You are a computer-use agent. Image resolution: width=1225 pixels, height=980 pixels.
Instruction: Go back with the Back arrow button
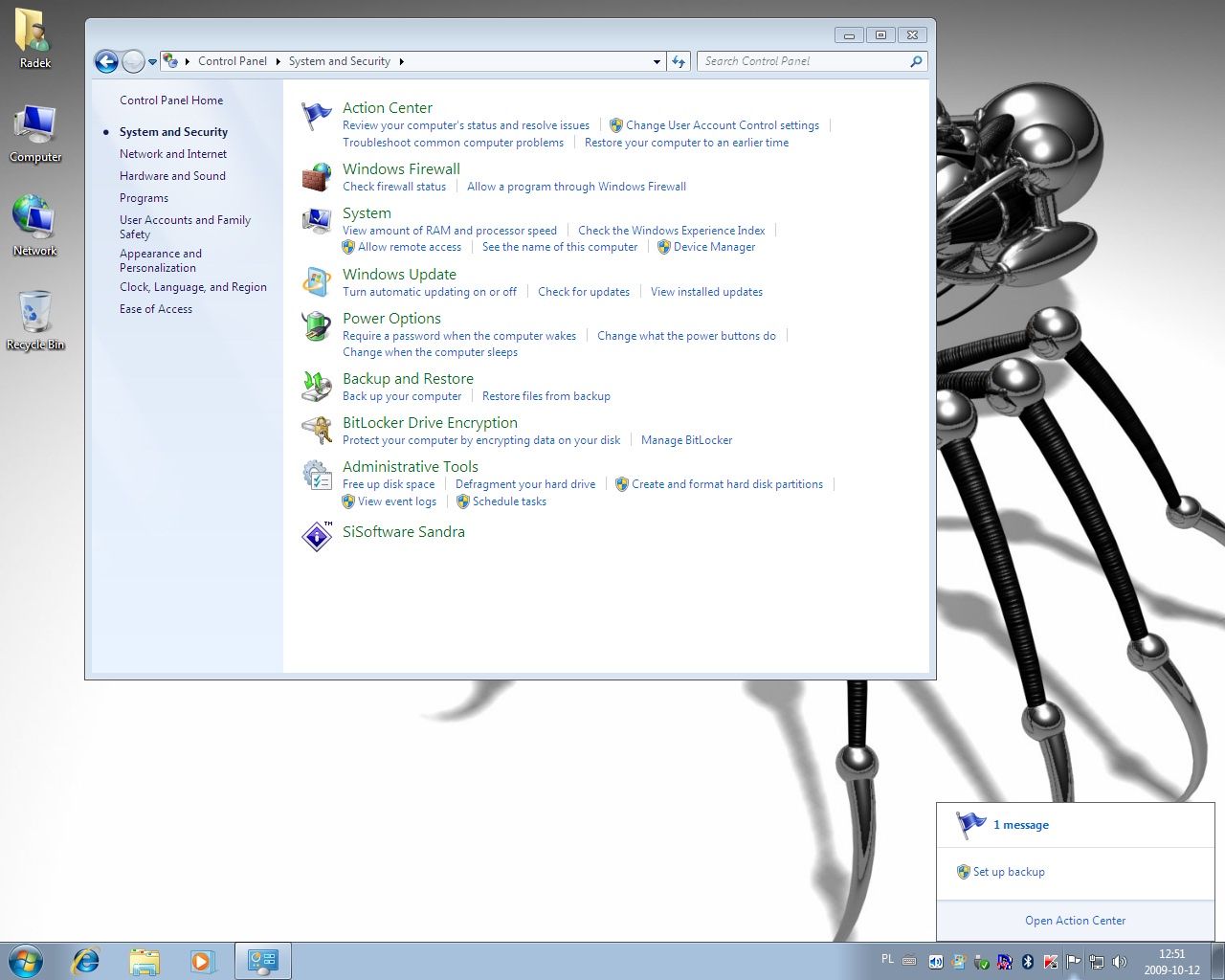(106, 61)
